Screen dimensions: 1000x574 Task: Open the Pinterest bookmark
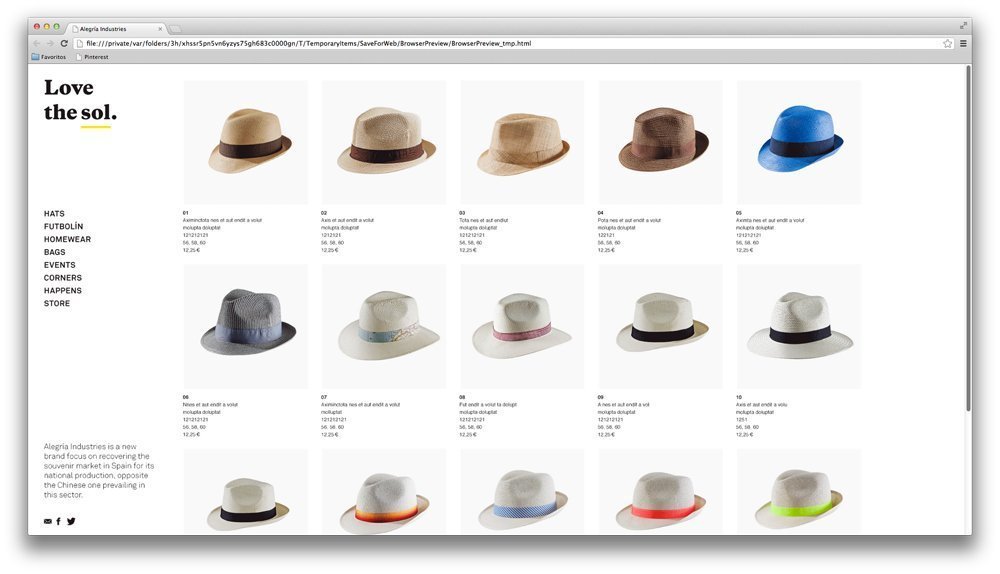[92, 57]
